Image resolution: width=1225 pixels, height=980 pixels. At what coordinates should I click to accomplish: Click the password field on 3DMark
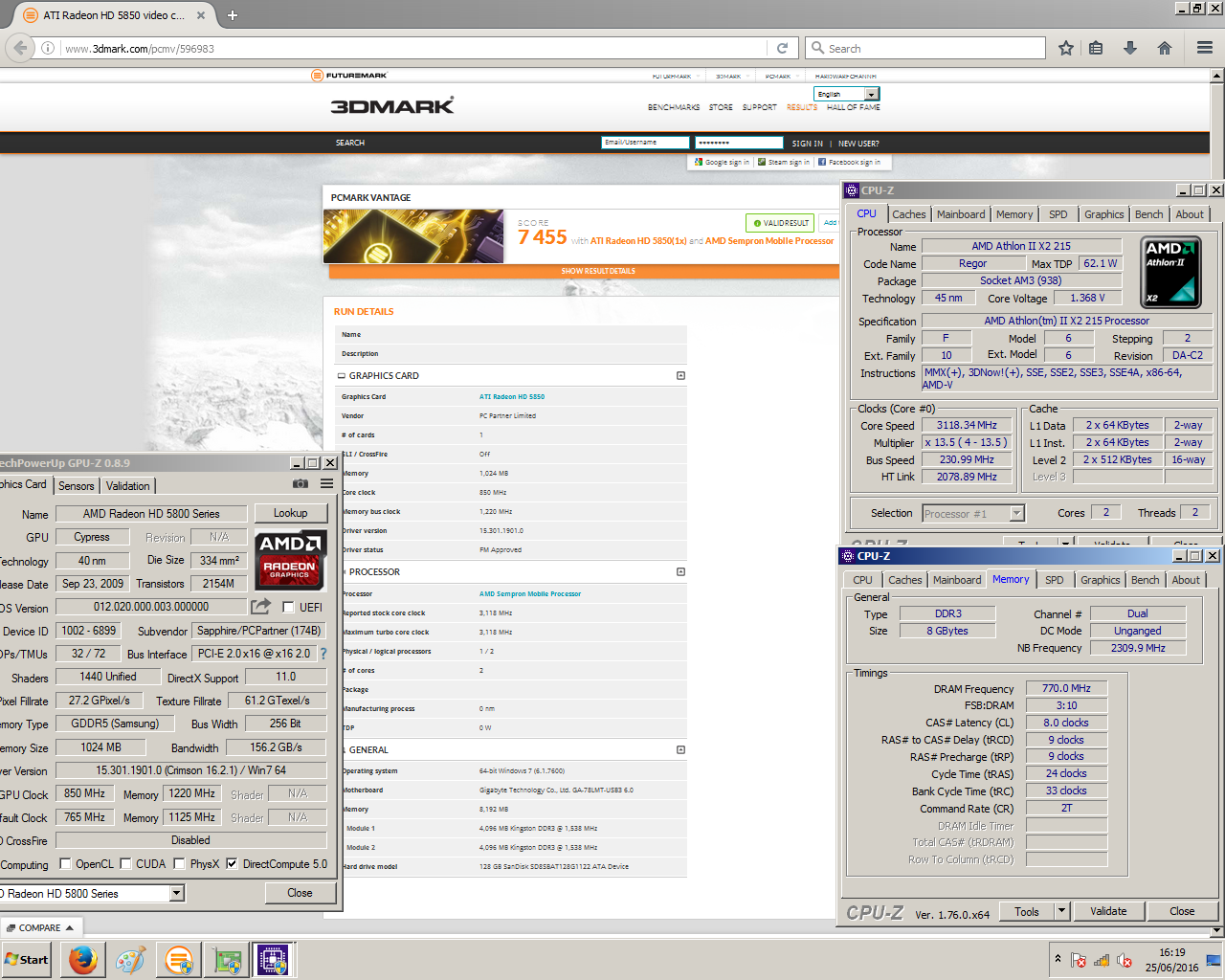739,143
